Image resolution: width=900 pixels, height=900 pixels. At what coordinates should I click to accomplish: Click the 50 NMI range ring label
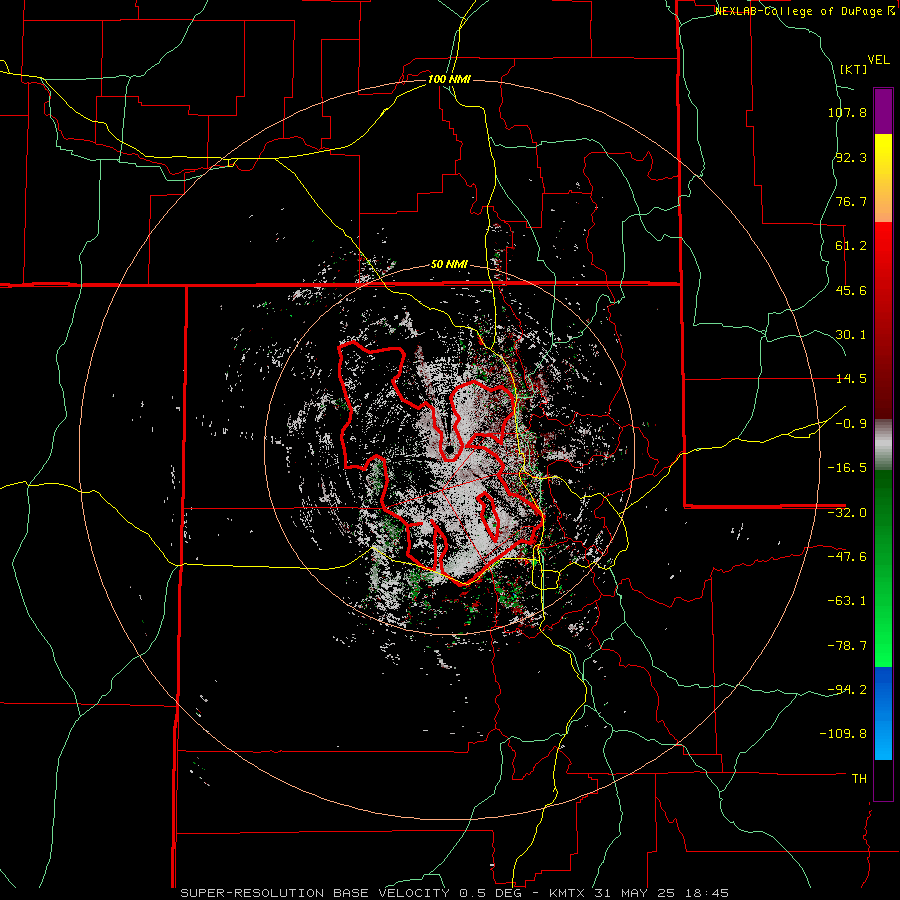pos(449,265)
